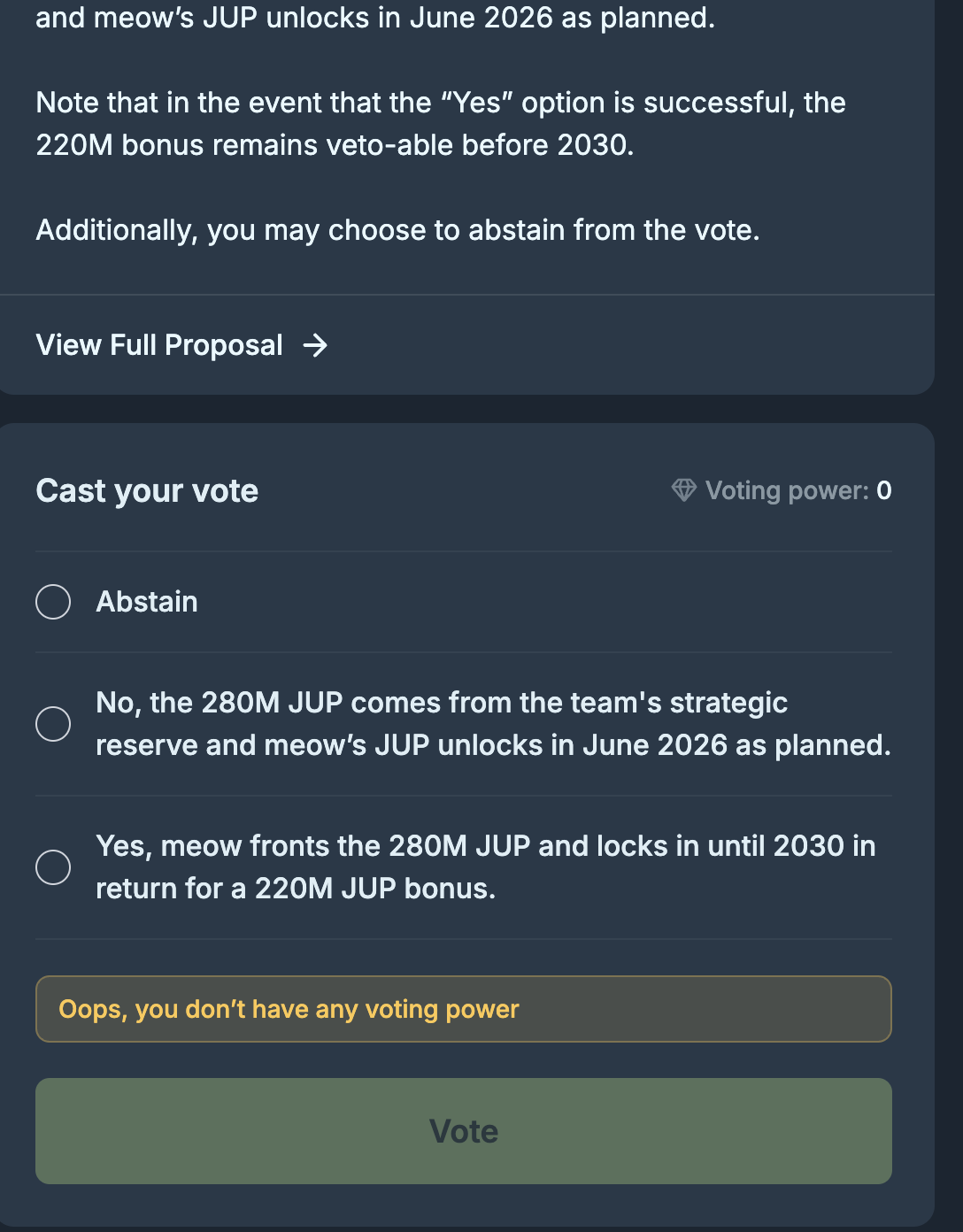Click the 'JUP unlocks in June 2026' line at top
The image size is (963, 1232).
click(x=374, y=18)
